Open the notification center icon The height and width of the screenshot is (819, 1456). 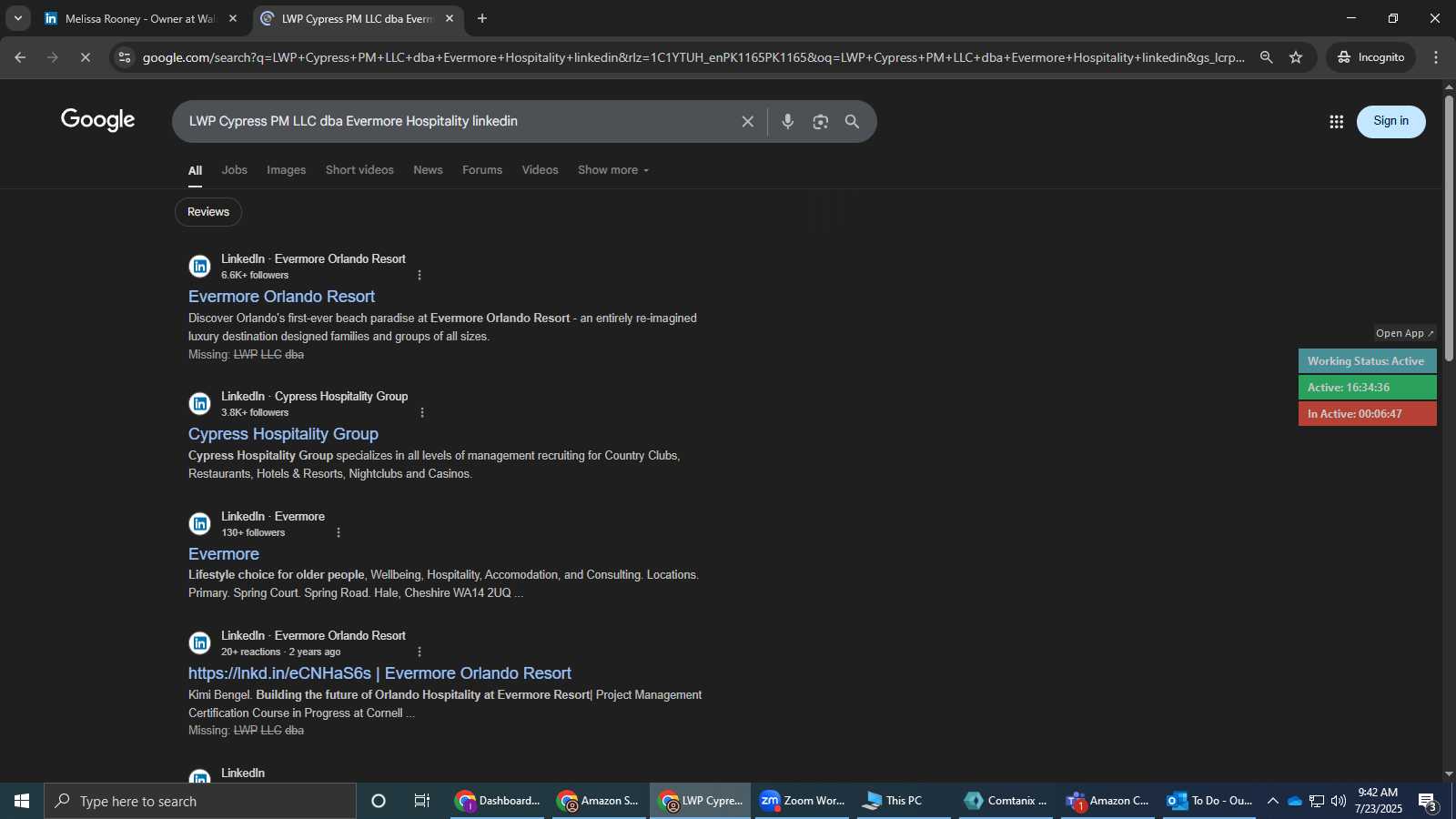pyautogui.click(x=1427, y=802)
